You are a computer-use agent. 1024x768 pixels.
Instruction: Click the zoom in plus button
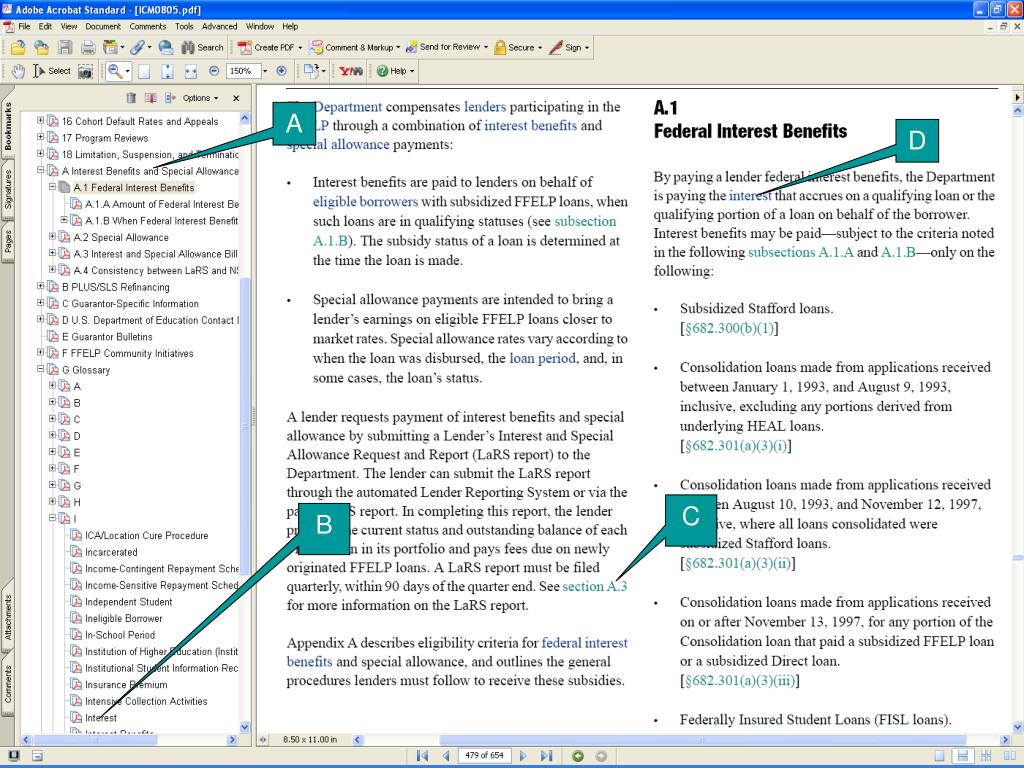coord(281,71)
